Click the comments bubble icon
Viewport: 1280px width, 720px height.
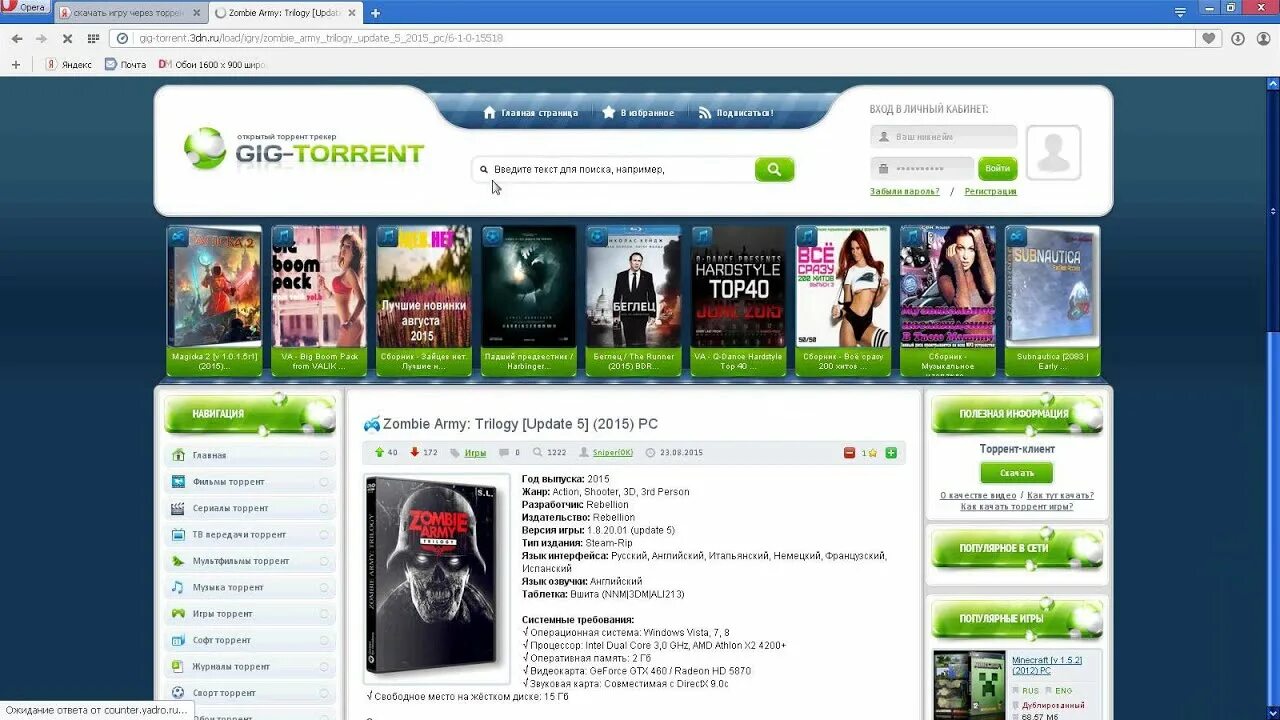click(x=504, y=453)
